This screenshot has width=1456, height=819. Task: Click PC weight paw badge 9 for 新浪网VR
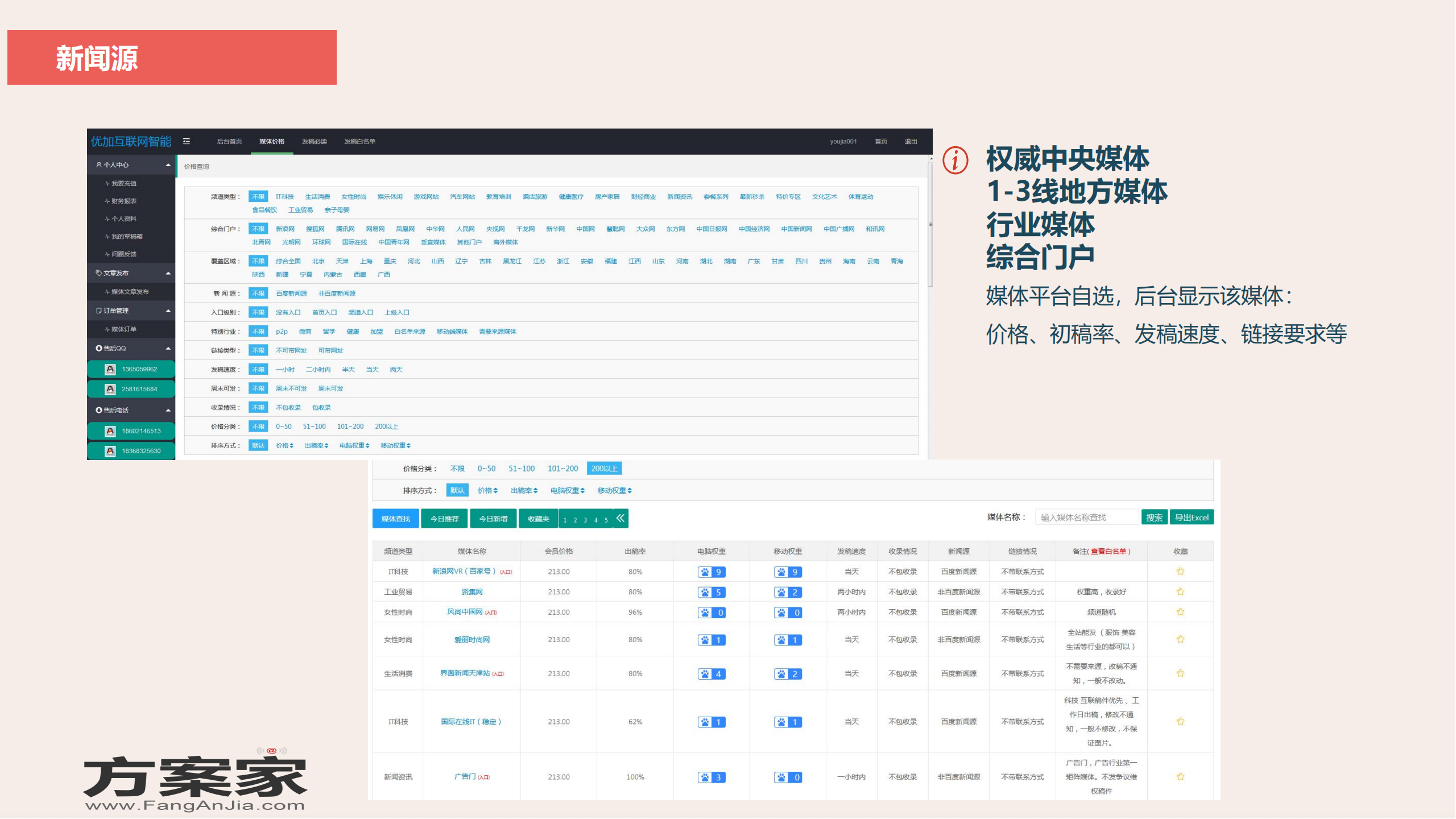click(711, 572)
